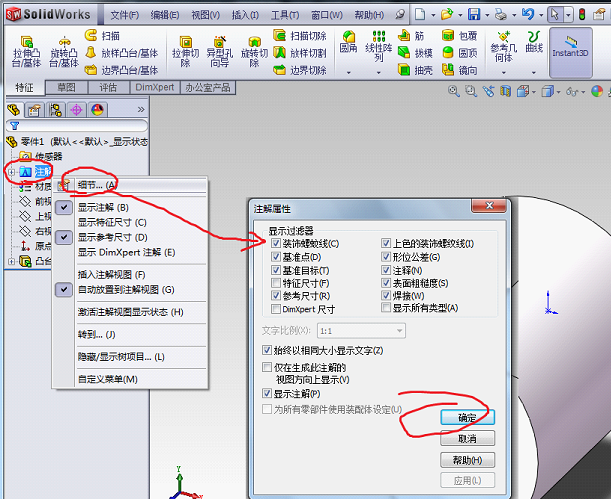Click the 确定 button
Screen dimensions: 611x500
[467, 418]
